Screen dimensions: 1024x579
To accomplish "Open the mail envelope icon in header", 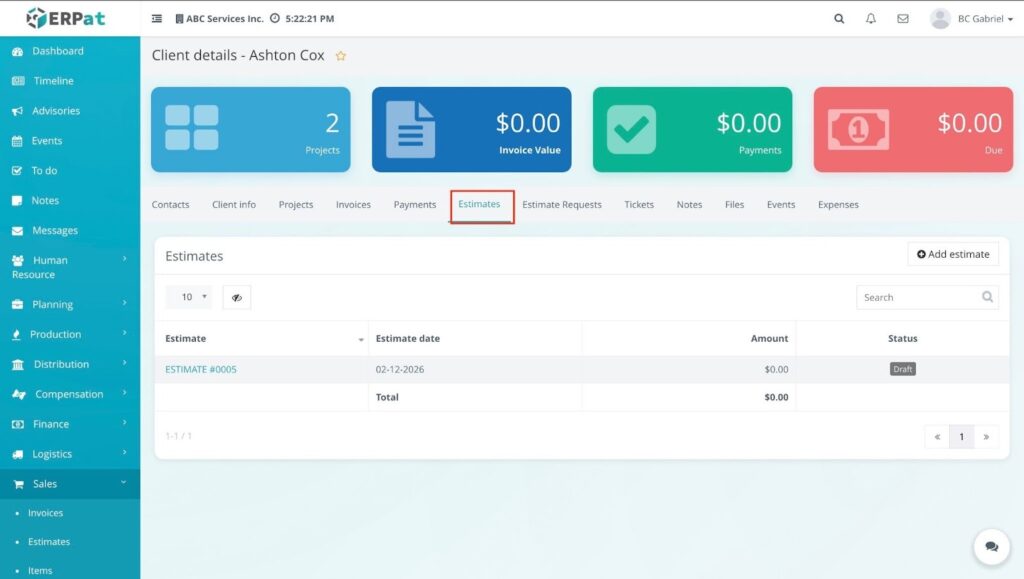I will coord(903,19).
